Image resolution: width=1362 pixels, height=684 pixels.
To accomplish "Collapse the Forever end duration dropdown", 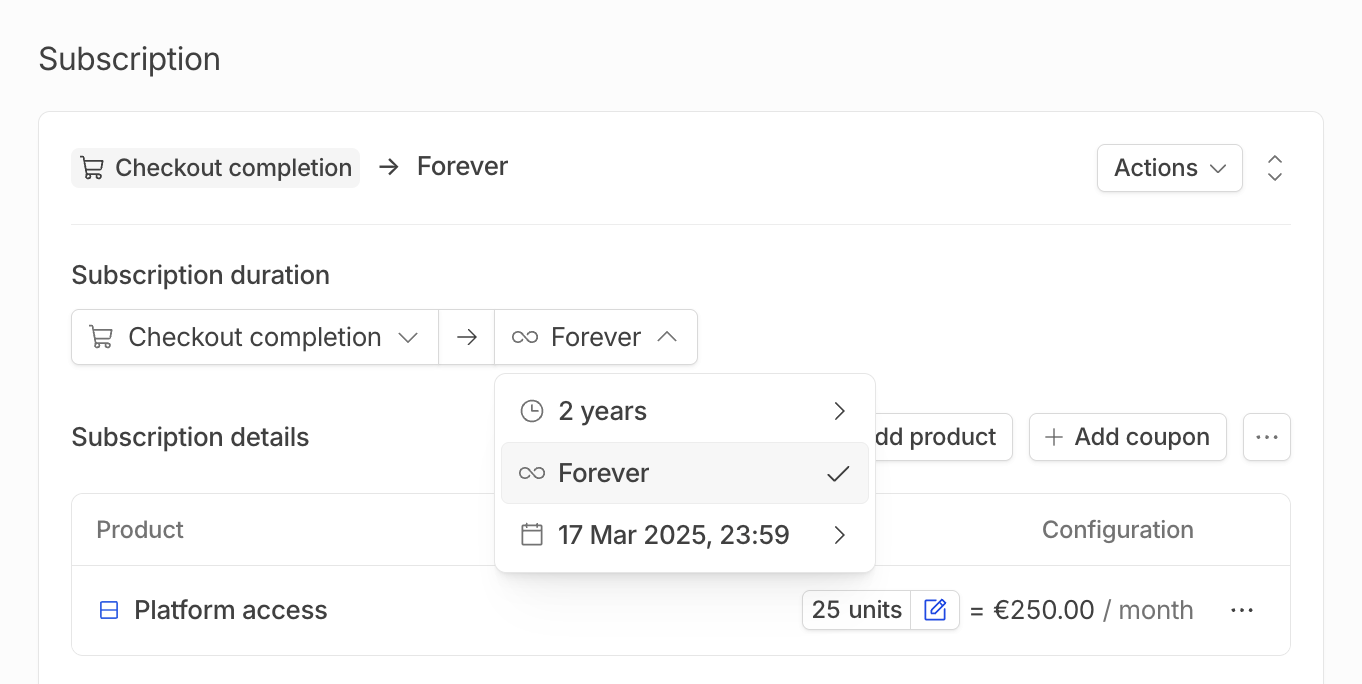I will (x=596, y=337).
